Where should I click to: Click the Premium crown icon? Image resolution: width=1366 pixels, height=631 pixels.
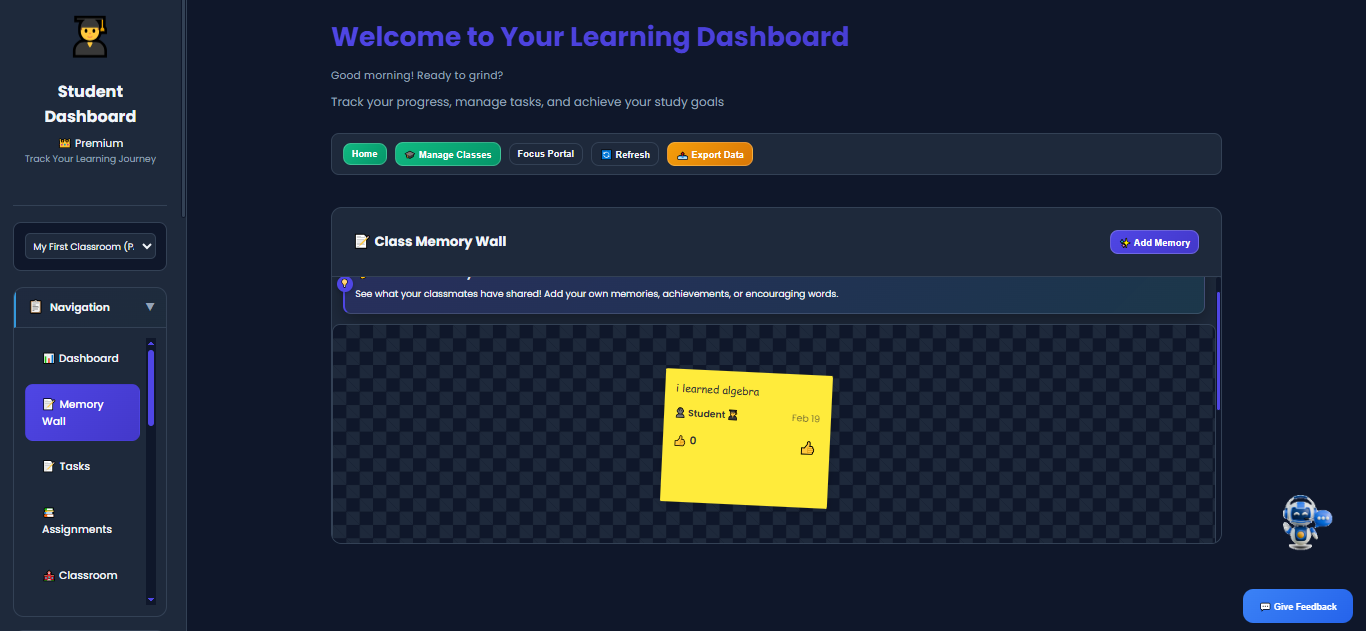65,143
